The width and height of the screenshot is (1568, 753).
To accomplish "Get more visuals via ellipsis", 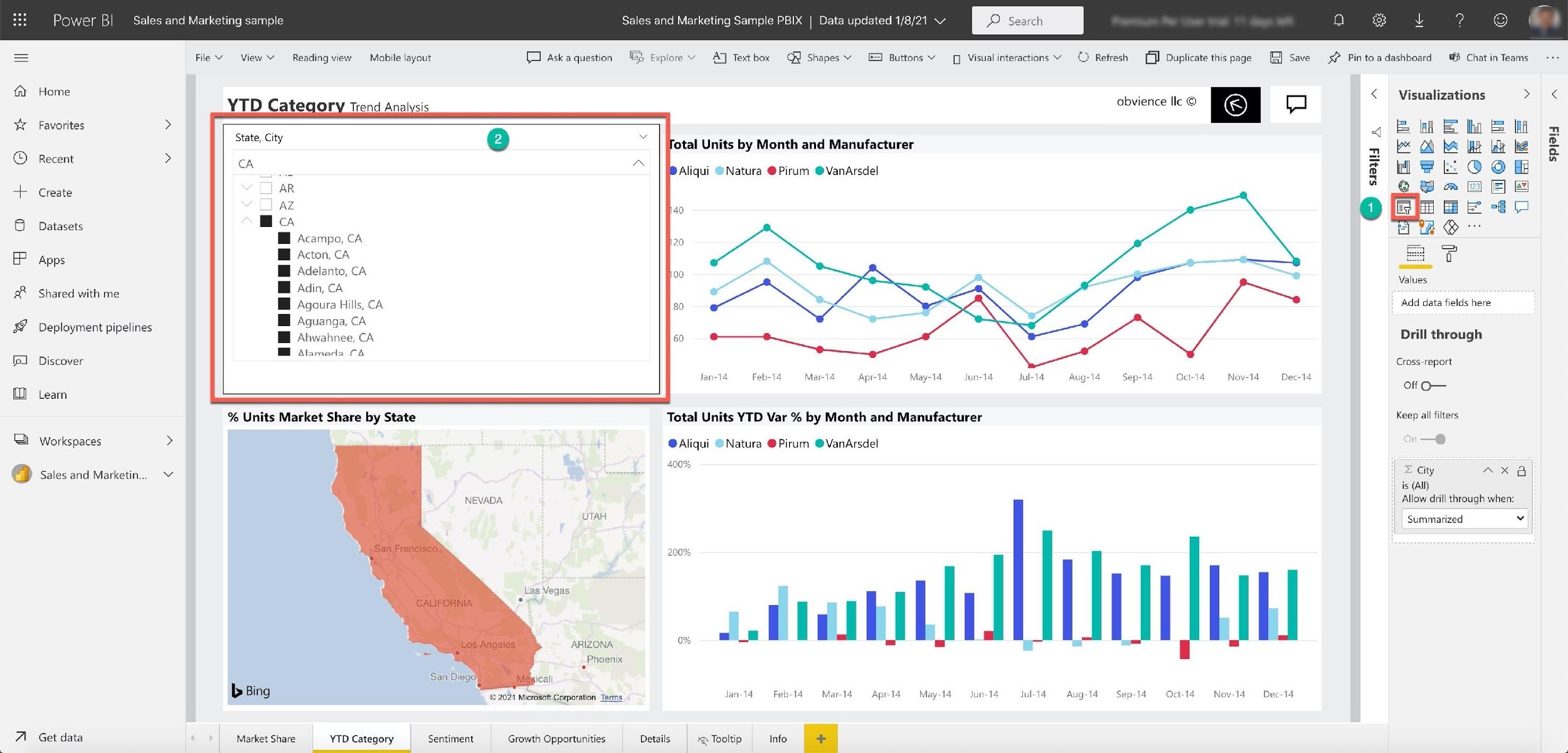I will point(1475,226).
